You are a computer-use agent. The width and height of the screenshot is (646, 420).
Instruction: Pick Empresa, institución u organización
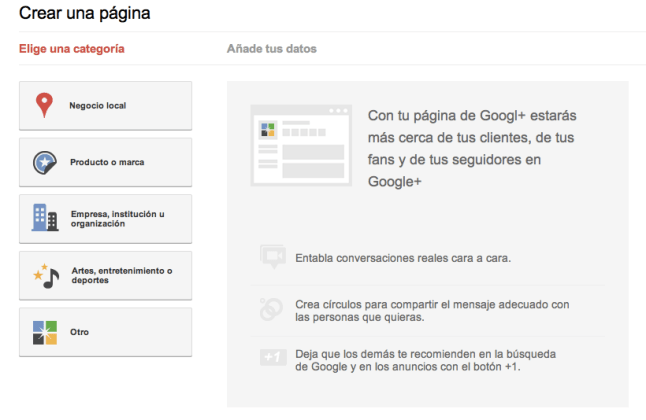point(105,219)
